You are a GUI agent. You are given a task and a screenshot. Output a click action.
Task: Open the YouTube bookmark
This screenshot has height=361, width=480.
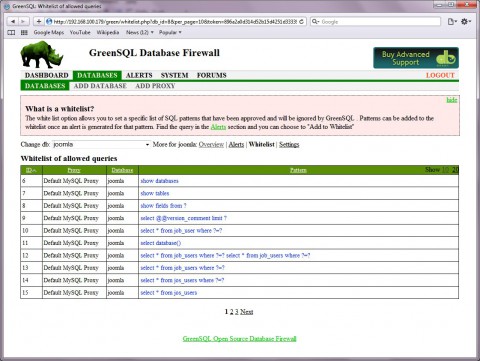tap(80, 32)
